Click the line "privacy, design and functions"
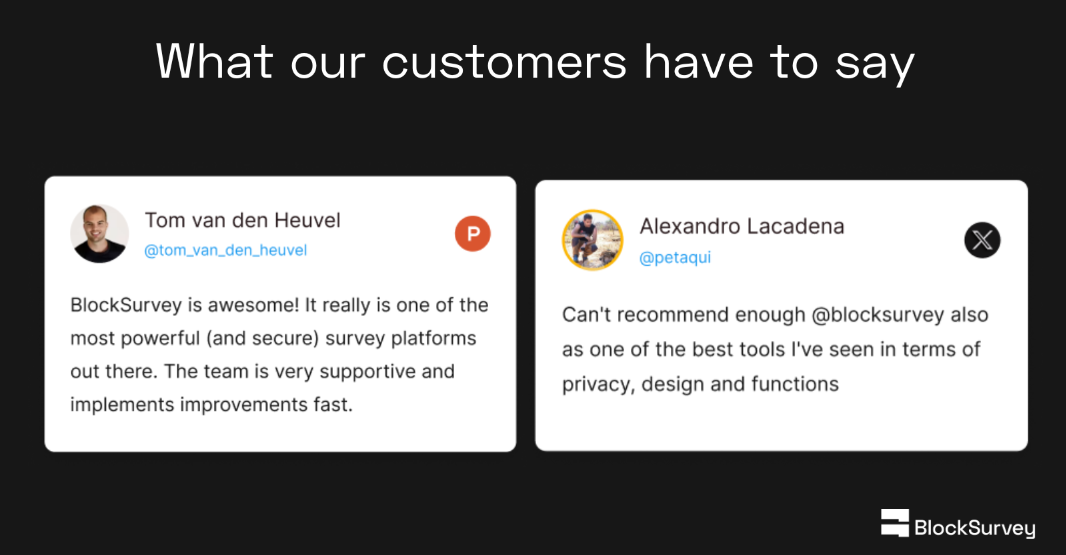Image resolution: width=1066 pixels, height=555 pixels. 700,384
